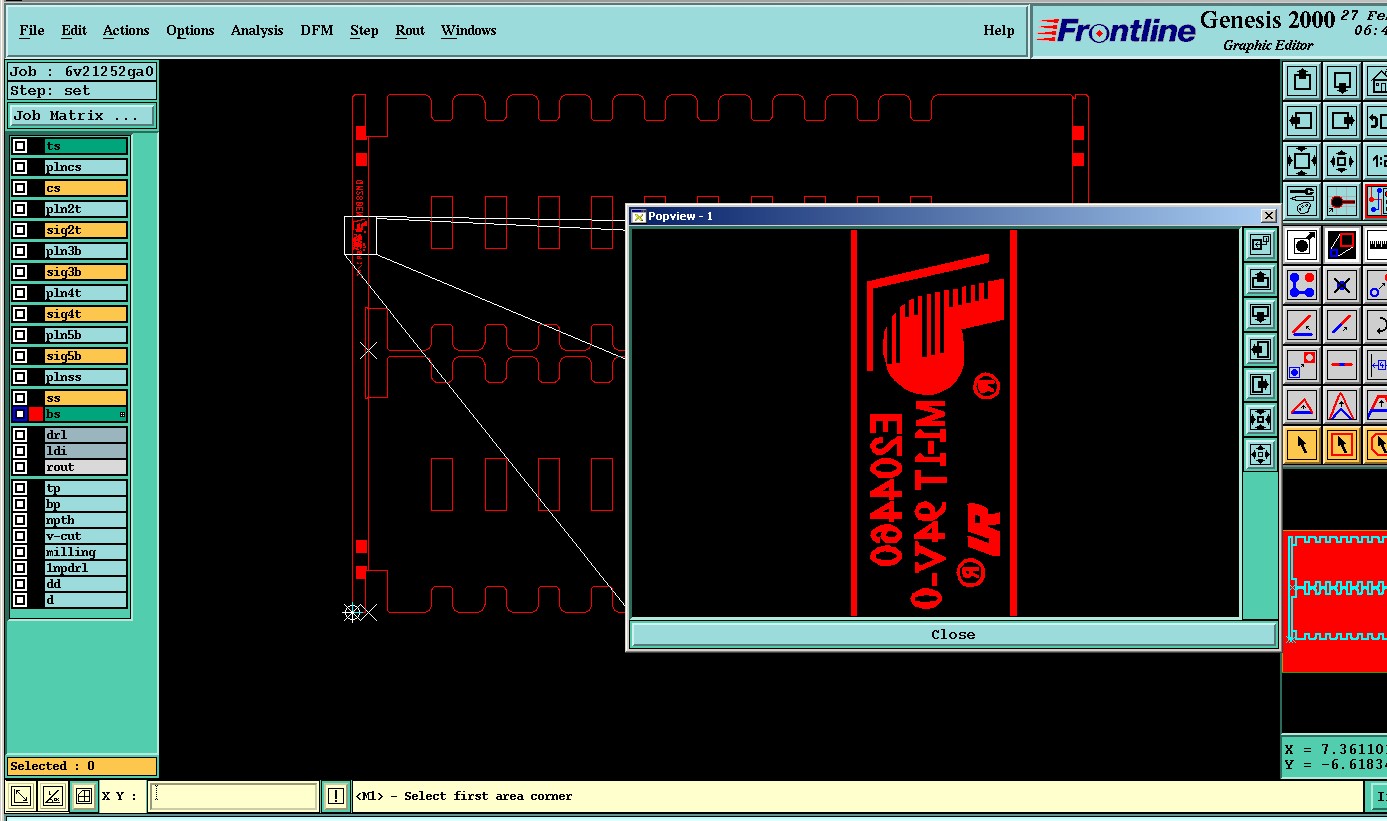Viewport: 1387px width, 821px height.
Task: Click the diagonal arrow icon at bottom left
Action: (x=20, y=796)
